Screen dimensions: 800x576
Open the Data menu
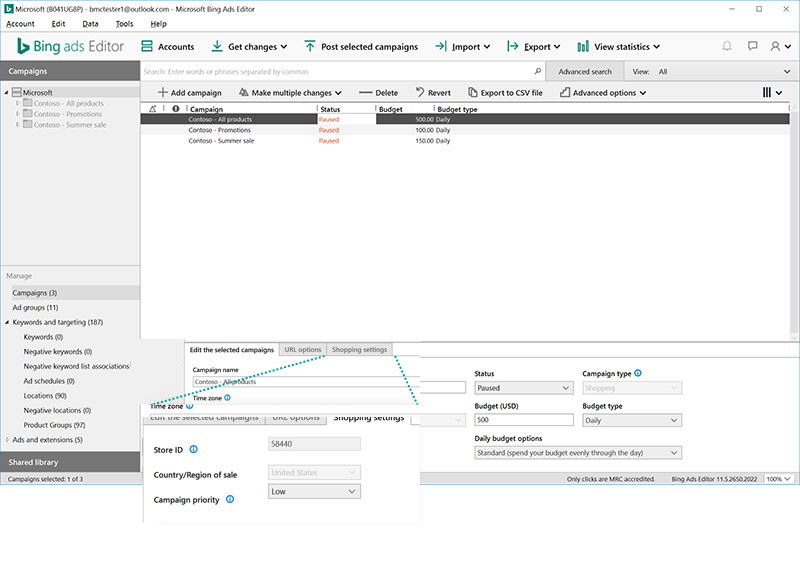click(90, 23)
